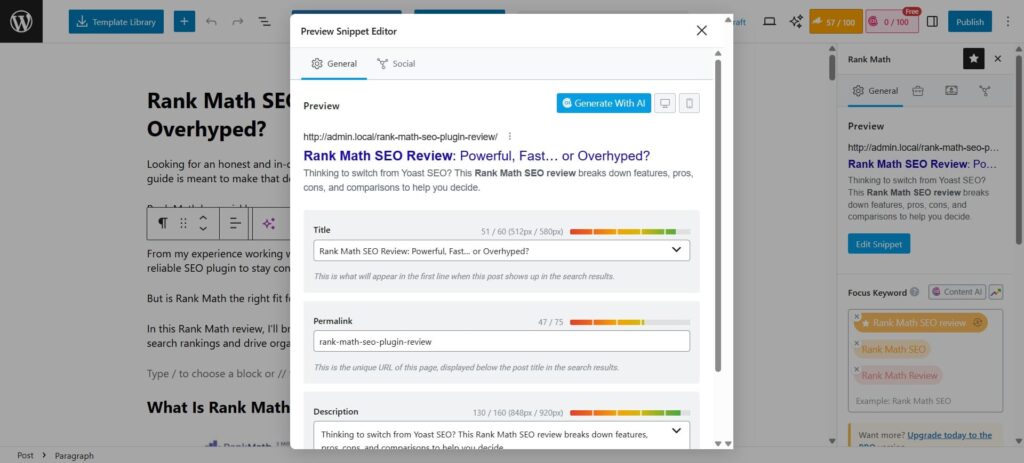Click the move up/down arrows in block toolbar
1024x463 pixels.
tap(203, 223)
